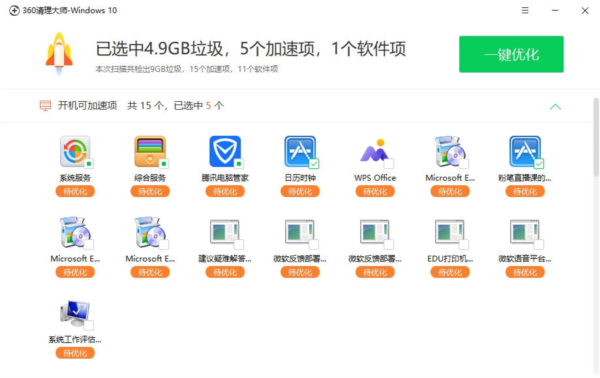The height and width of the screenshot is (378, 600).
Task: Check the 建议疑难解答... checkbox
Action: [239, 244]
